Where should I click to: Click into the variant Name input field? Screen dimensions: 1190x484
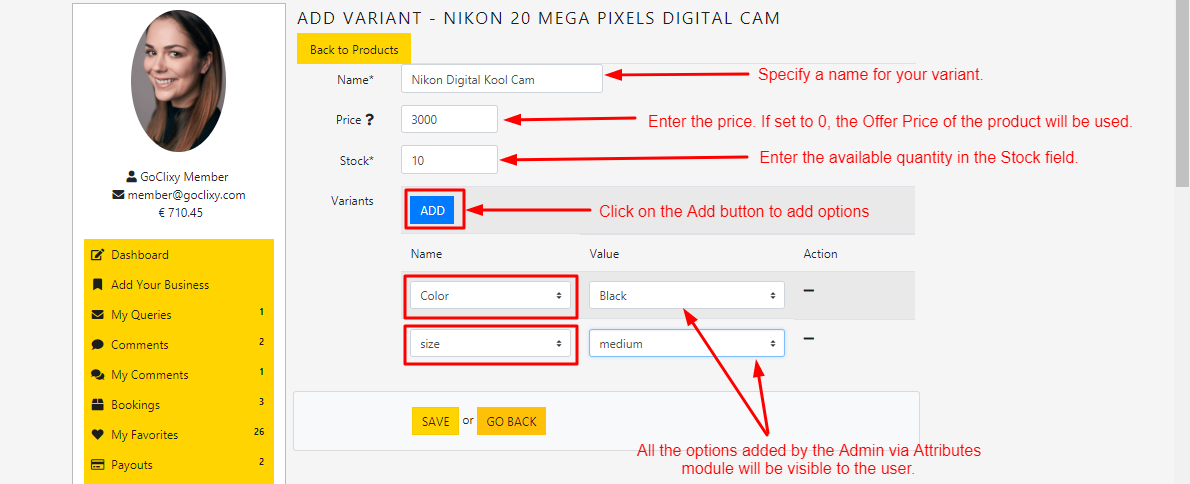point(501,79)
